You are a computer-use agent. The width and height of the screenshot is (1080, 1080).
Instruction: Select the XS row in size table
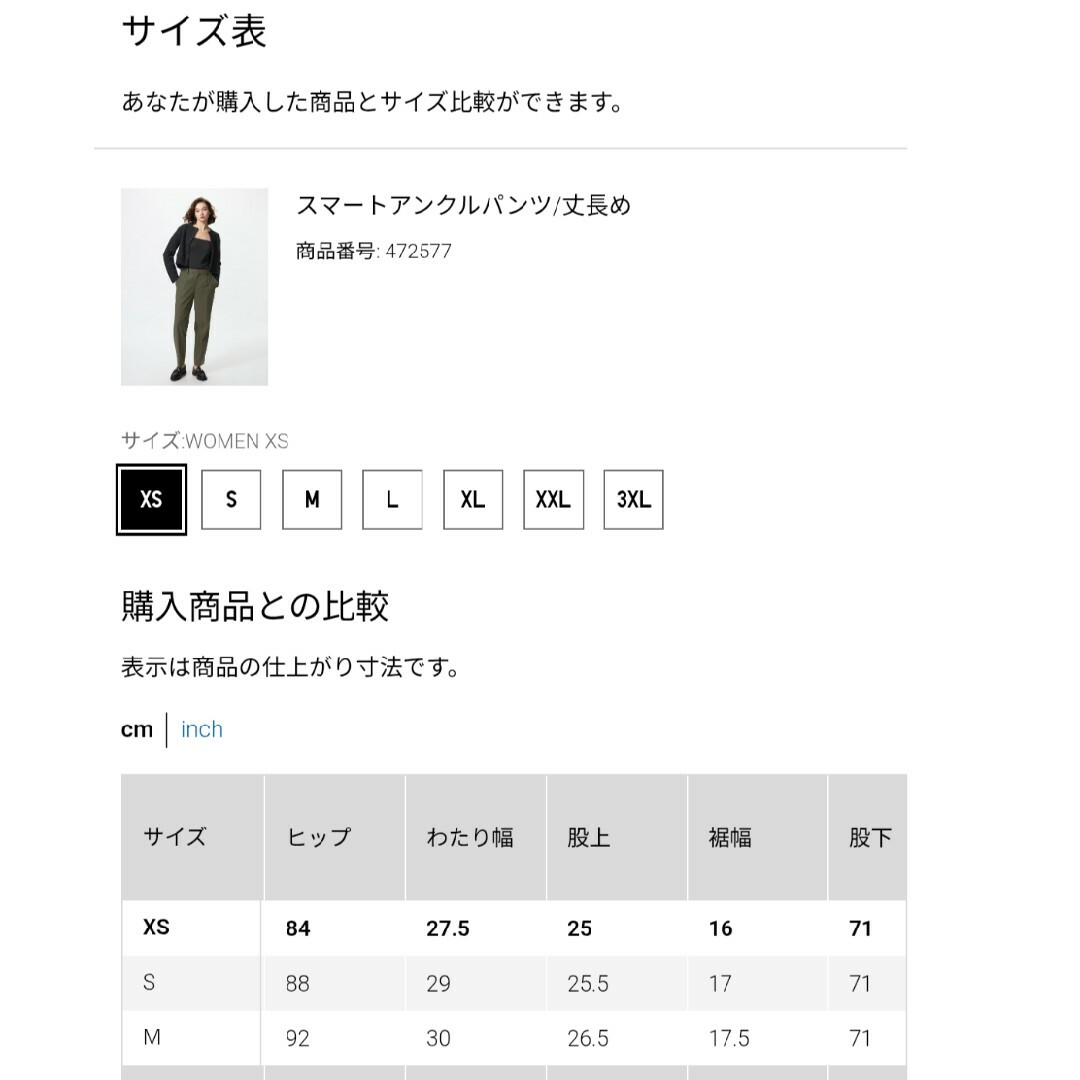click(514, 928)
